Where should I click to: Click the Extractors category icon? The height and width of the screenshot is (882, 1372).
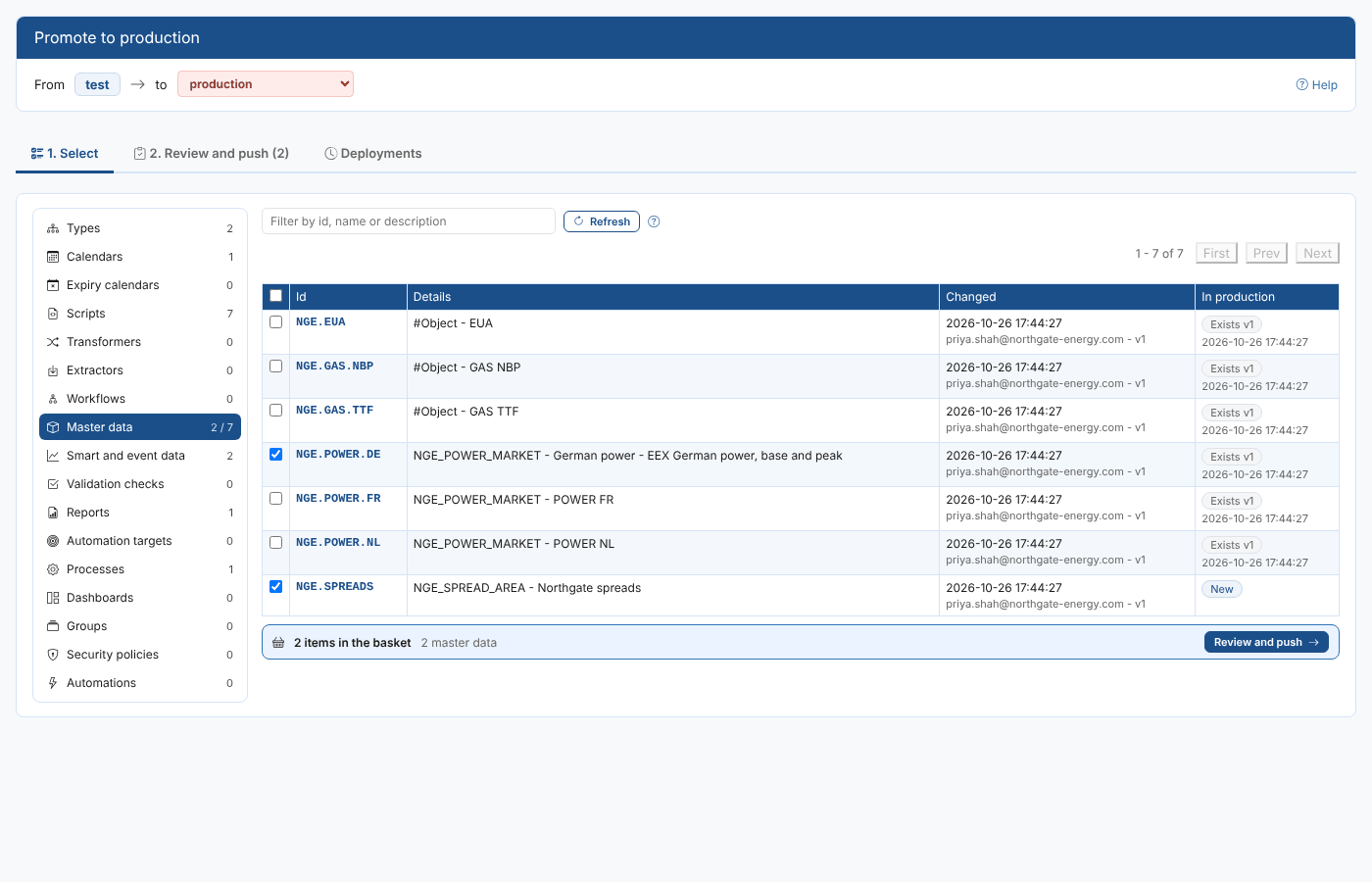(53, 370)
